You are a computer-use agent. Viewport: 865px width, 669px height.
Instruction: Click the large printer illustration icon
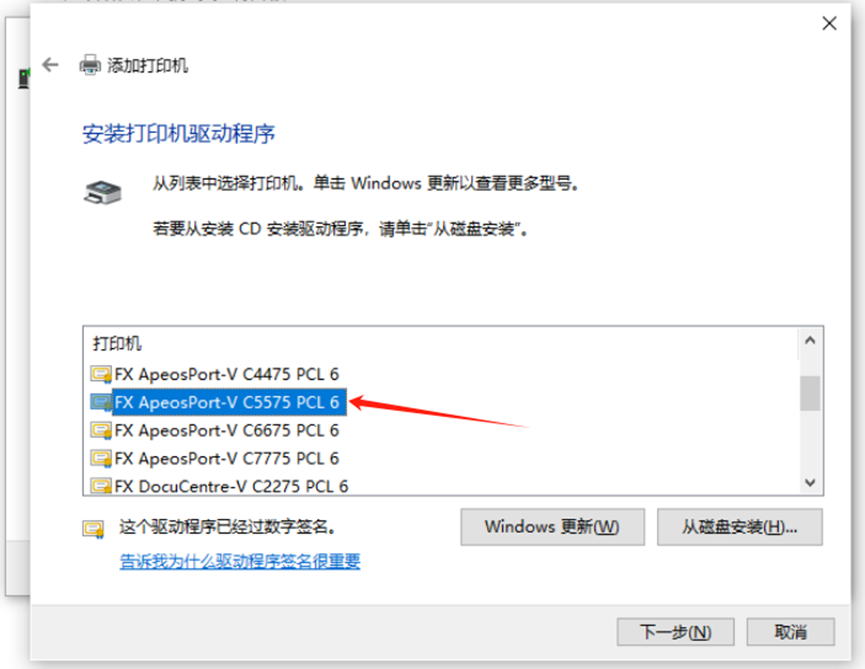coord(103,192)
